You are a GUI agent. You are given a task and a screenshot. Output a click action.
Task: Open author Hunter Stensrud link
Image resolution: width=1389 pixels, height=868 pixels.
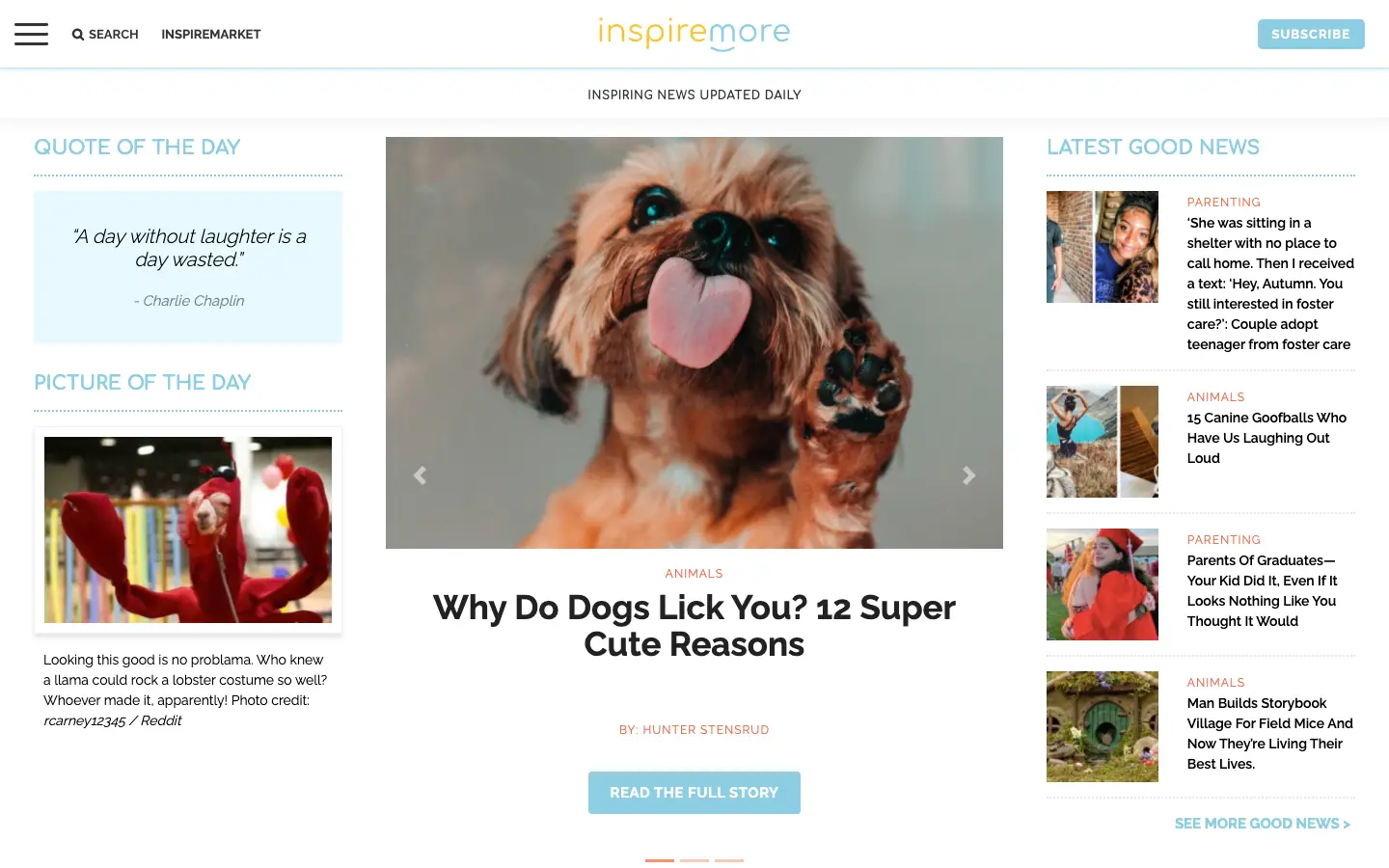click(x=694, y=730)
